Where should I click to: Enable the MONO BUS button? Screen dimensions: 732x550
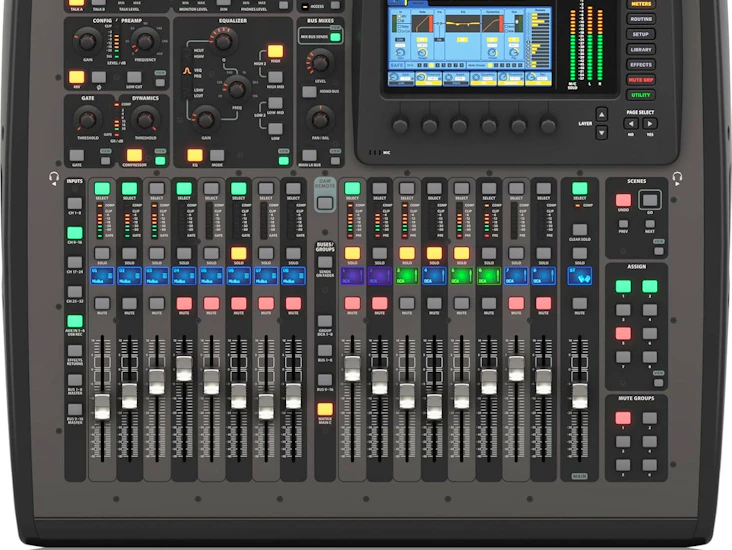(x=309, y=92)
